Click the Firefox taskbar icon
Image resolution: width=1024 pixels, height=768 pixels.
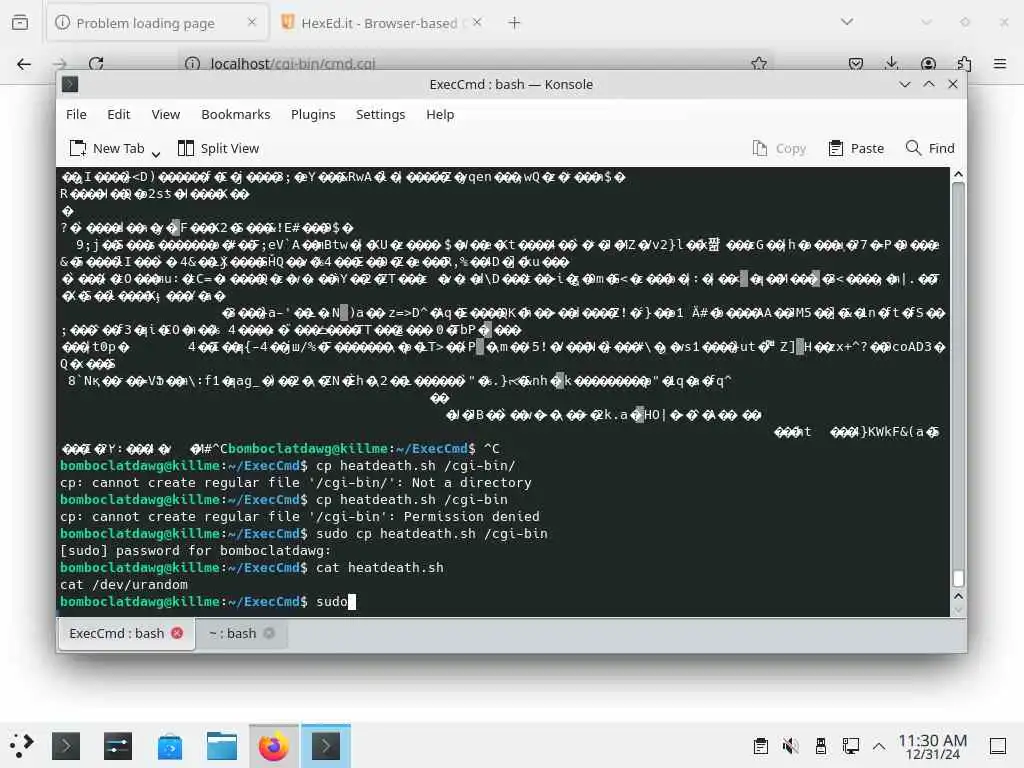coord(274,746)
